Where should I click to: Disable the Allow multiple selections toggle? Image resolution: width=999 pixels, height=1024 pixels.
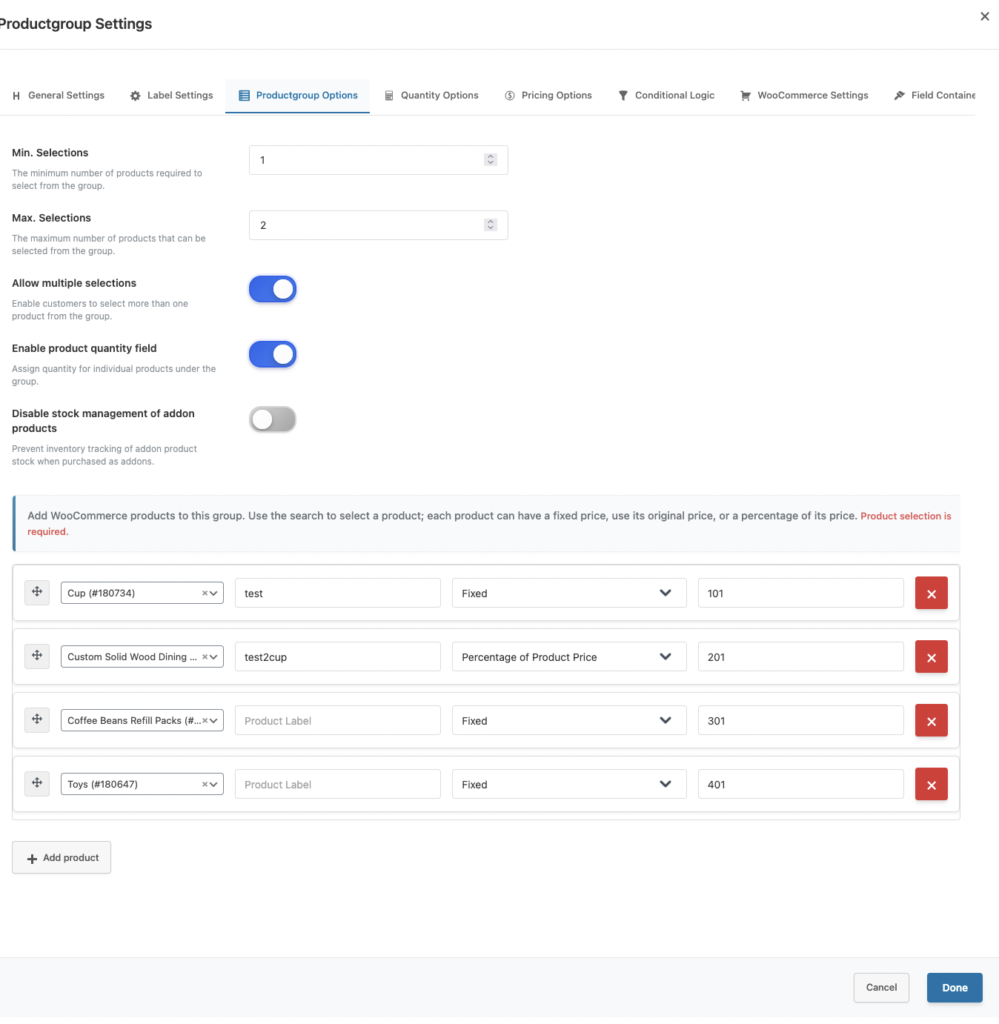point(272,288)
